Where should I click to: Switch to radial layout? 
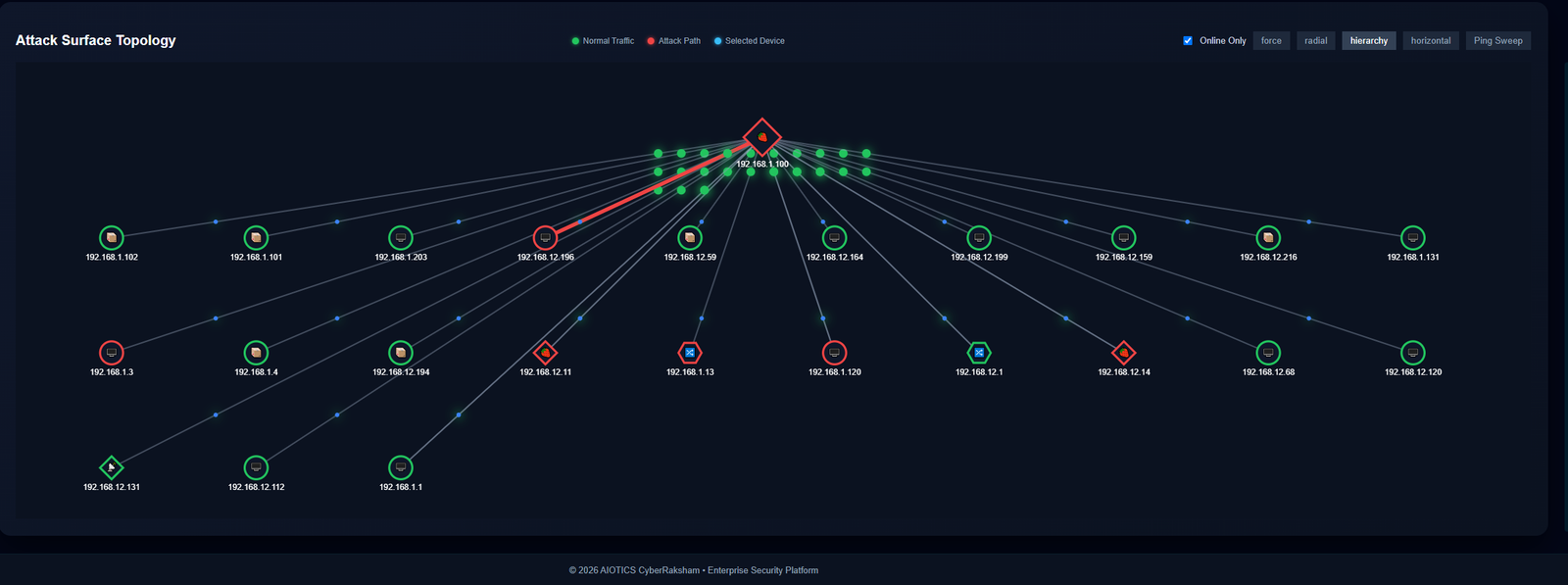point(1316,40)
